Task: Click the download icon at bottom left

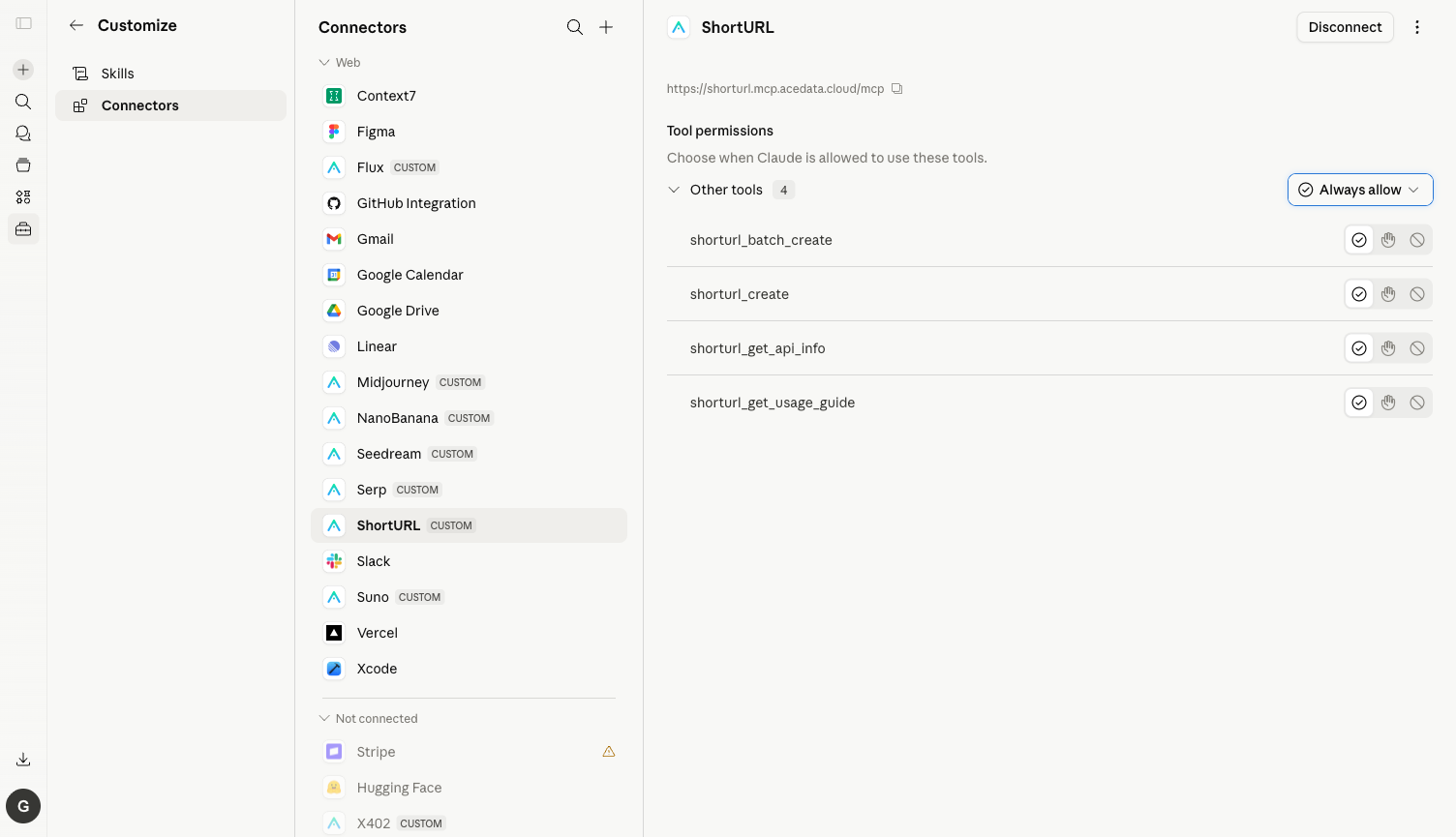Action: (23, 760)
